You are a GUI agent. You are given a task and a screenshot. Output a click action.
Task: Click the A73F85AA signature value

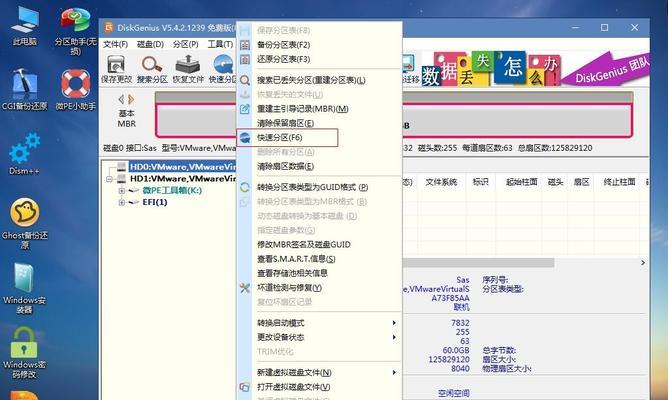tap(450, 298)
